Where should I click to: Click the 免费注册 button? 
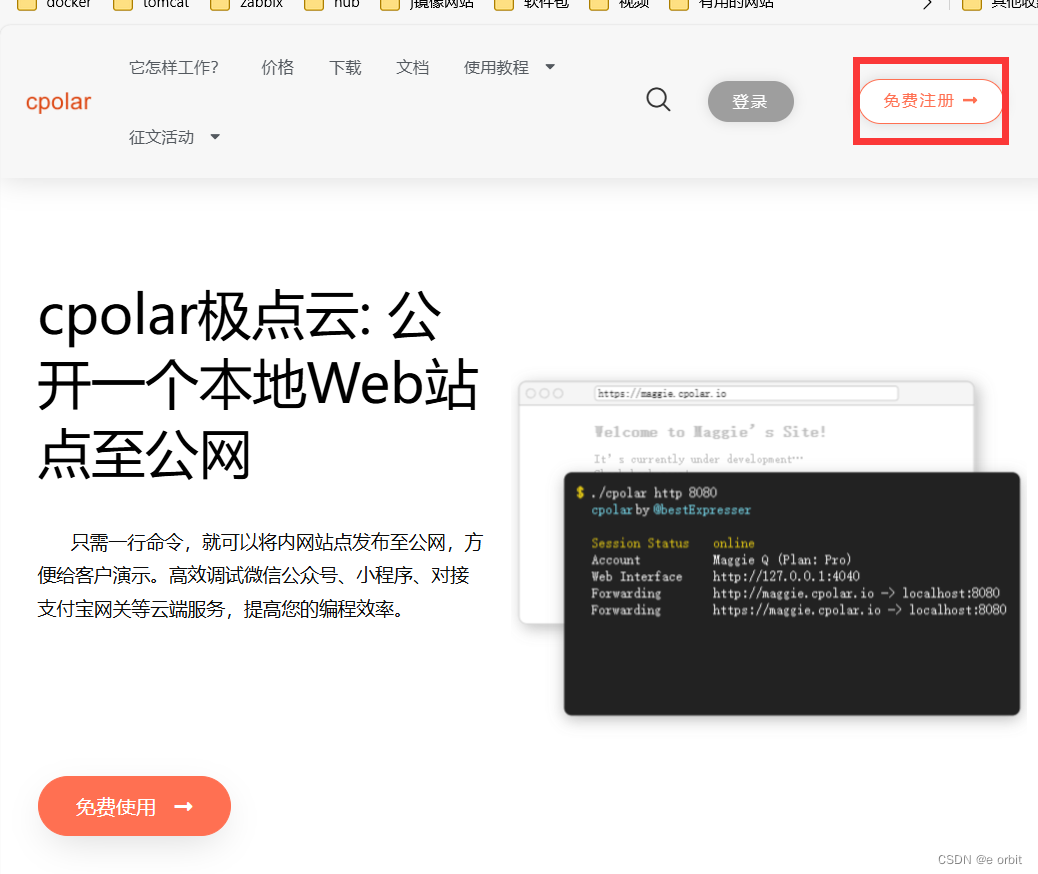pyautogui.click(x=931, y=101)
